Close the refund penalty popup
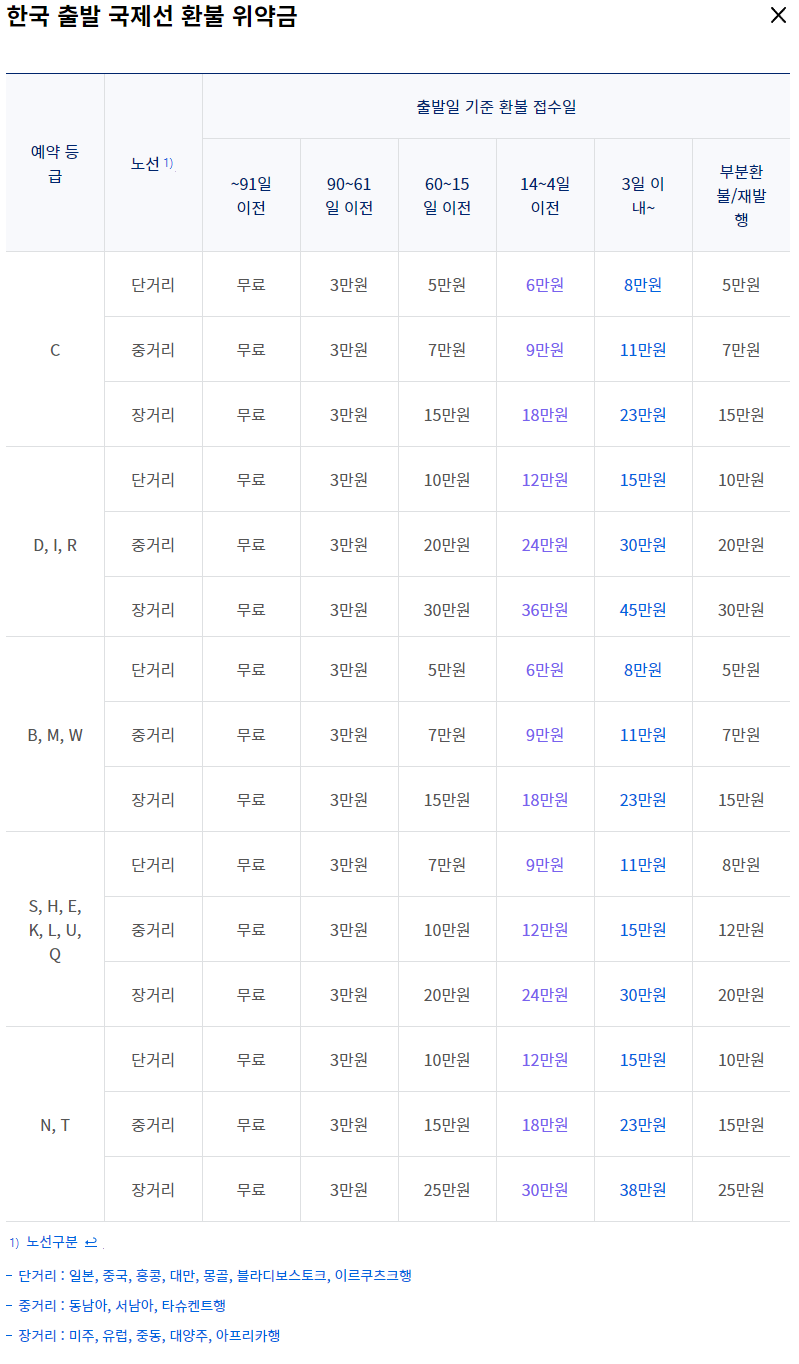 (x=777, y=16)
